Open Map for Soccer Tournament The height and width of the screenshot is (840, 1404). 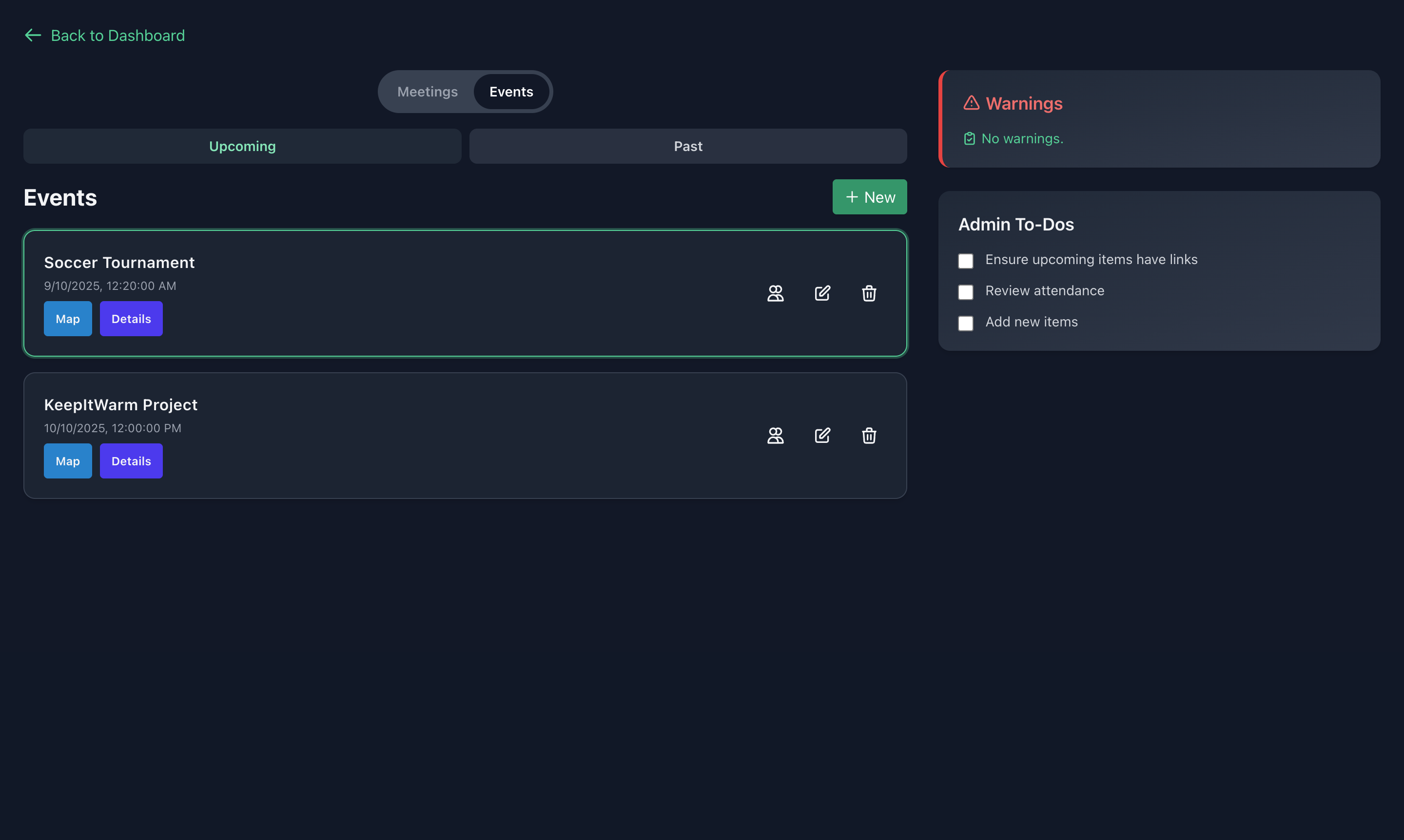[67, 319]
